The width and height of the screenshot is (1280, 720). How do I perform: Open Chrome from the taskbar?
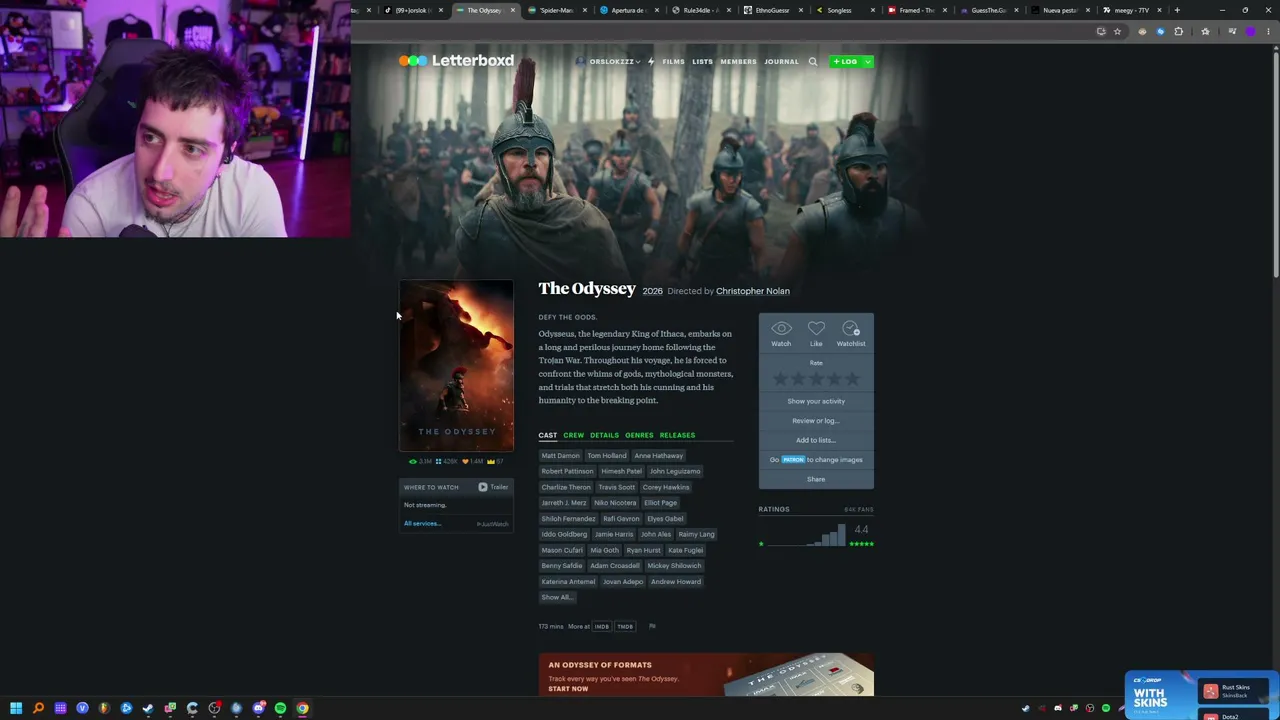[302, 708]
